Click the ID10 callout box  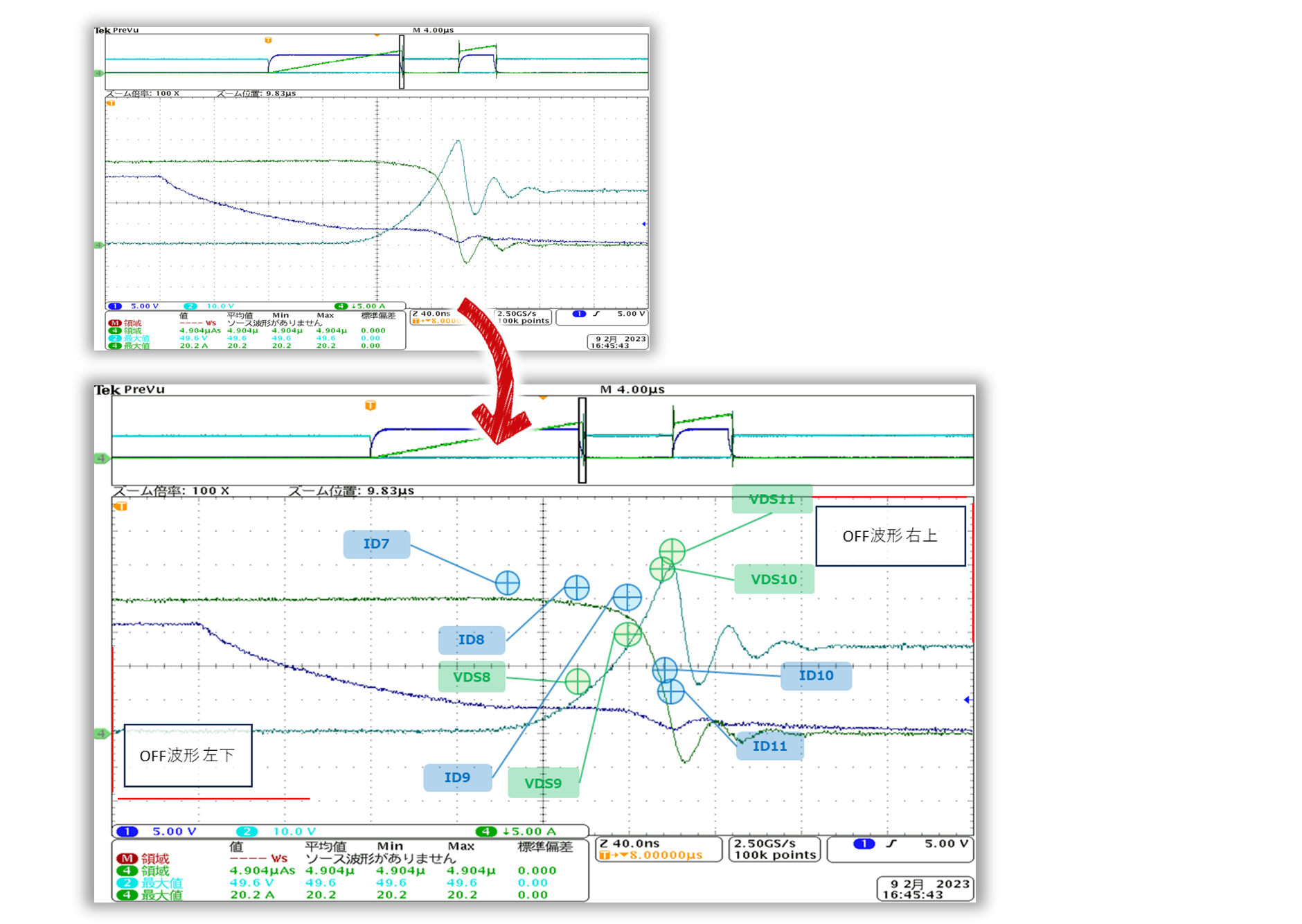815,676
